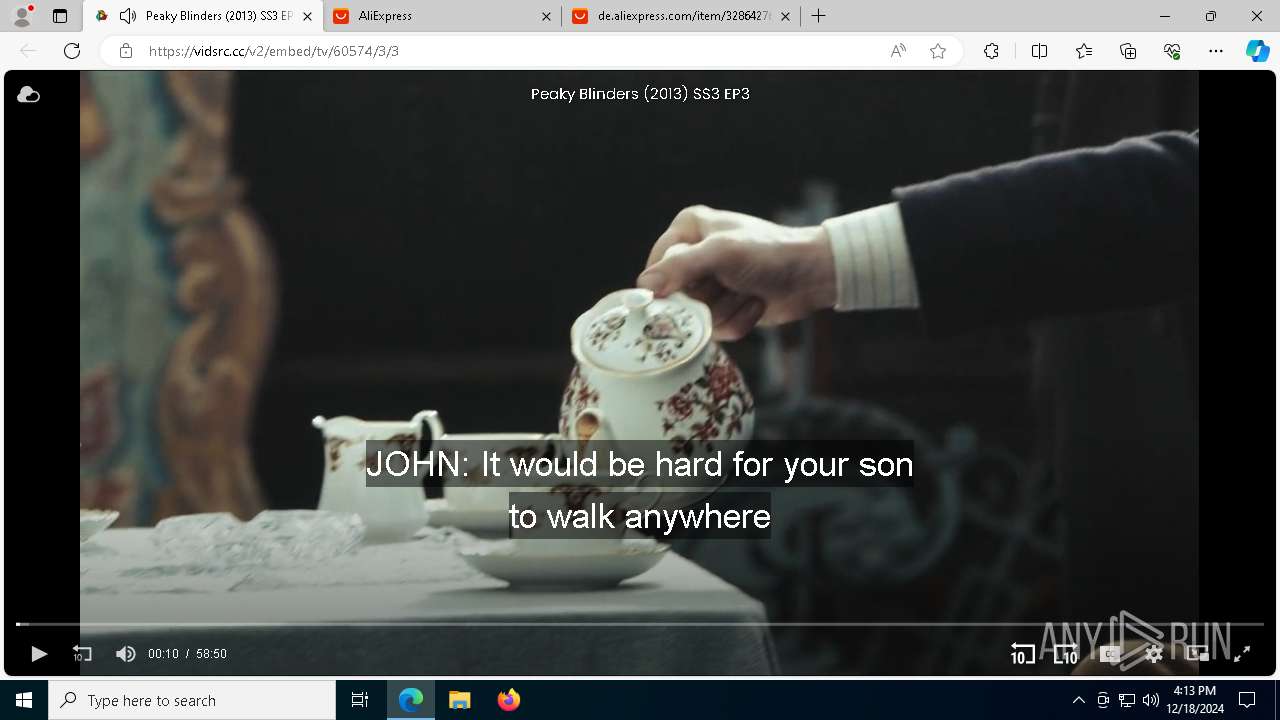This screenshot has width=1280, height=720.
Task: Show hidden system tray icons
Action: click(x=1078, y=700)
